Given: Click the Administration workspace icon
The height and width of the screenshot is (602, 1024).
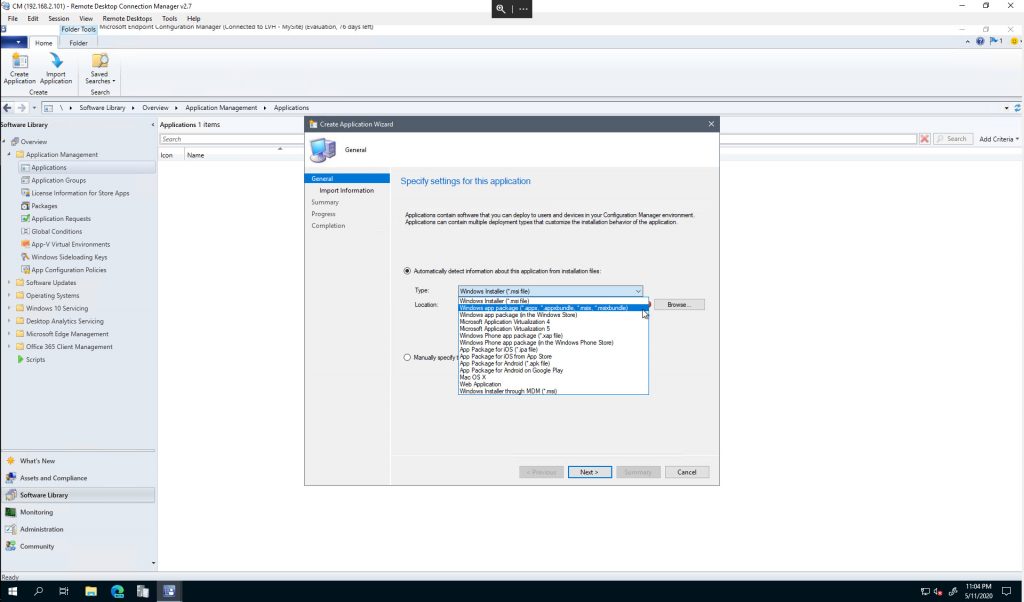Looking at the screenshot, I should click(10, 530).
